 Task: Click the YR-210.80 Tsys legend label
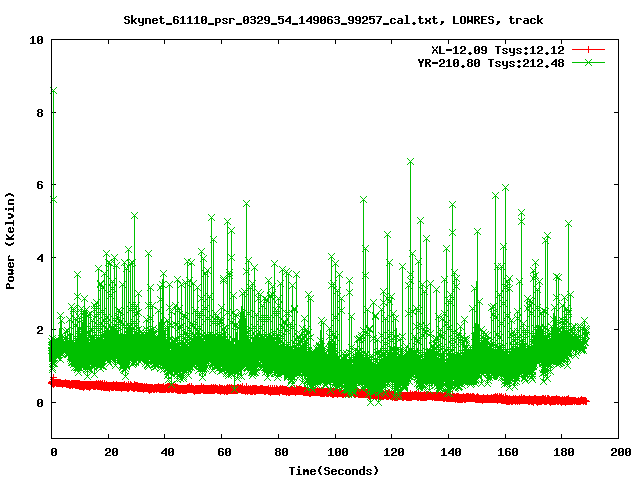[x=492, y=62]
